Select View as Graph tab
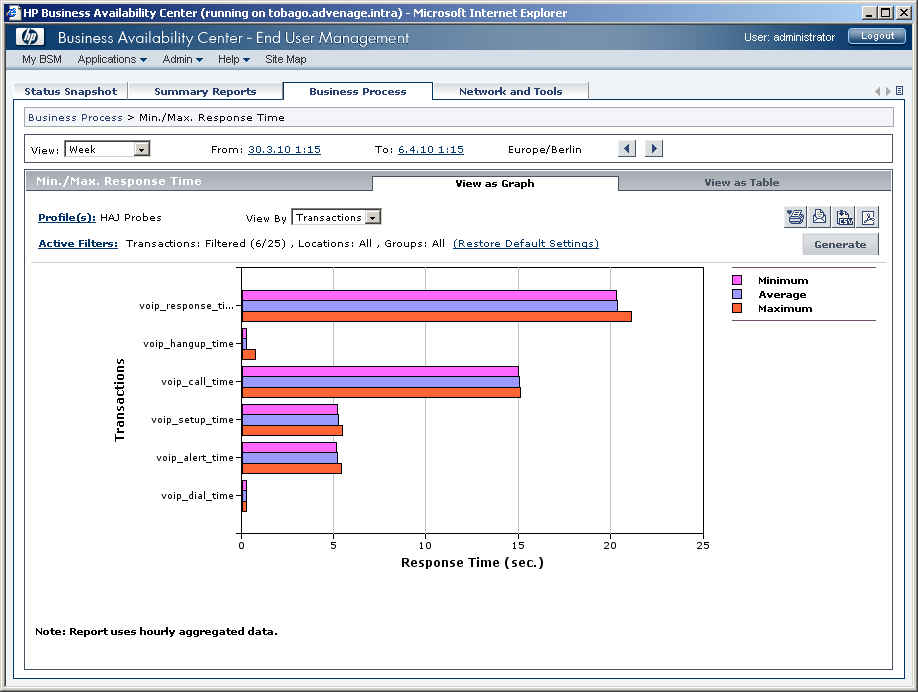Image resolution: width=918 pixels, height=692 pixels. click(495, 183)
